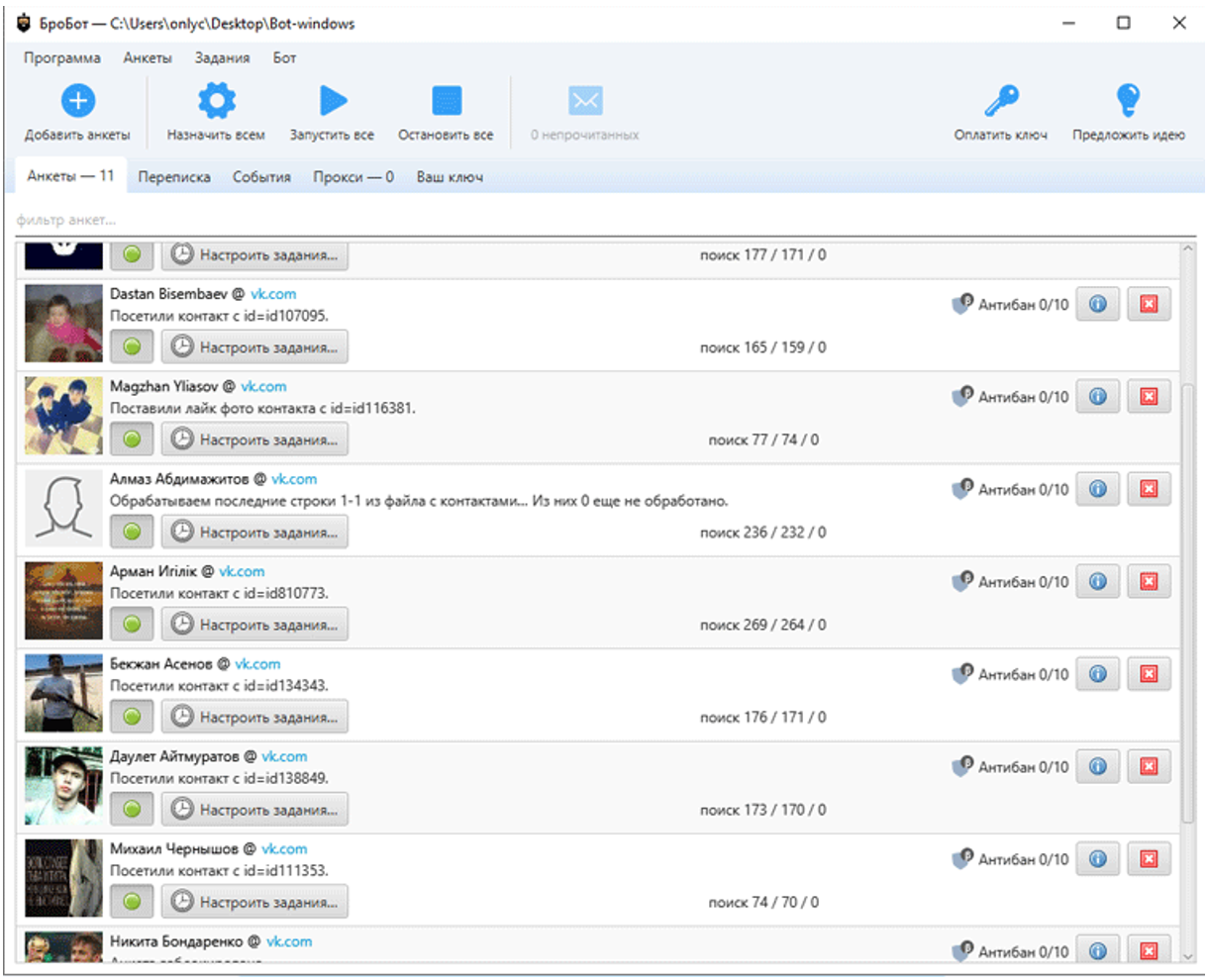Start all with Запустить все play icon
Viewport: 1210px width, 980px height.
[x=333, y=100]
